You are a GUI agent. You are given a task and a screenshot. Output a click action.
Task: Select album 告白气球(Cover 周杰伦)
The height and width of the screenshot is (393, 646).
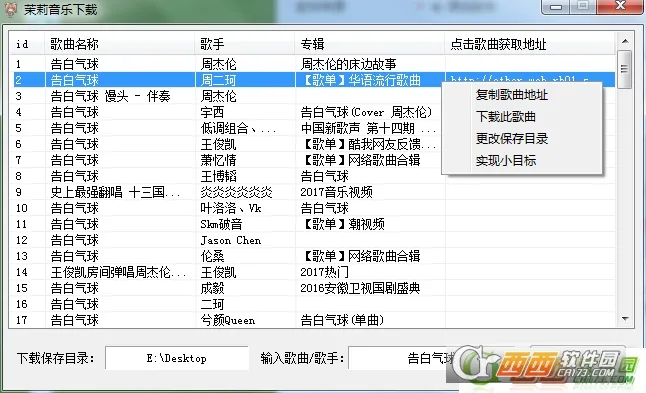(366, 112)
